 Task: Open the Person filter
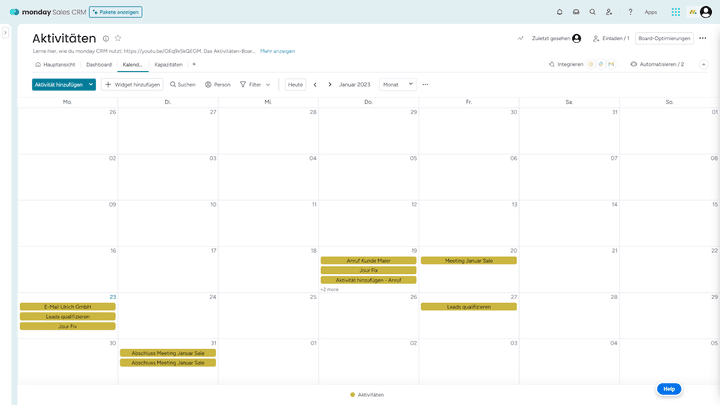[x=218, y=84]
